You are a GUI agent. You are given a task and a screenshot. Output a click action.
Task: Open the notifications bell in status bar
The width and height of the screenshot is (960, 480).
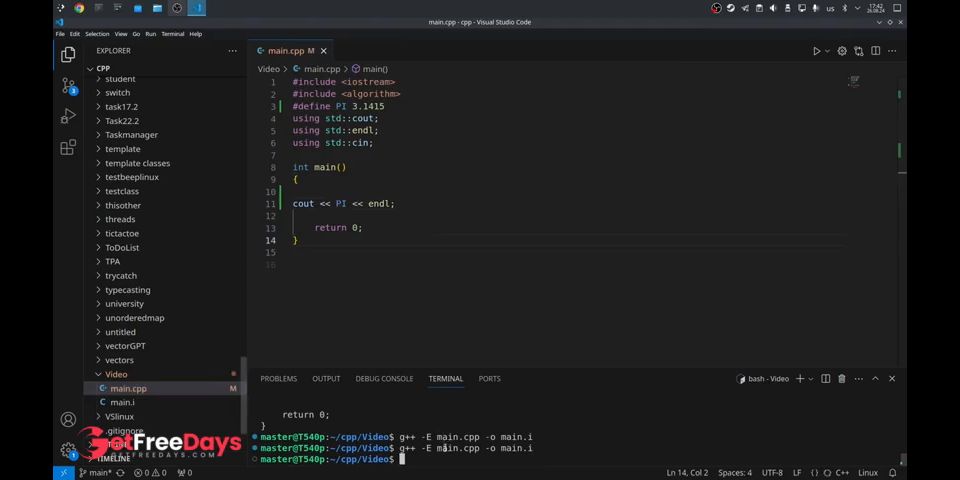pos(893,473)
